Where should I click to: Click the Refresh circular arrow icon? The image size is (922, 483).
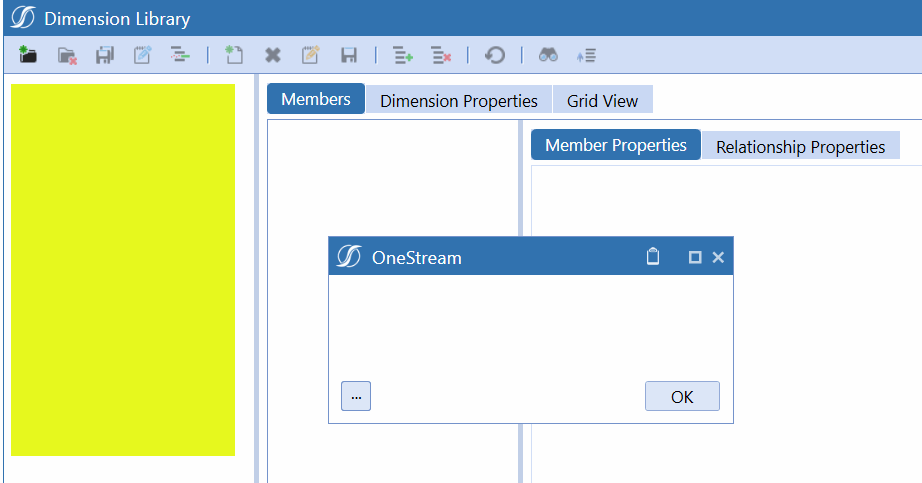(495, 55)
